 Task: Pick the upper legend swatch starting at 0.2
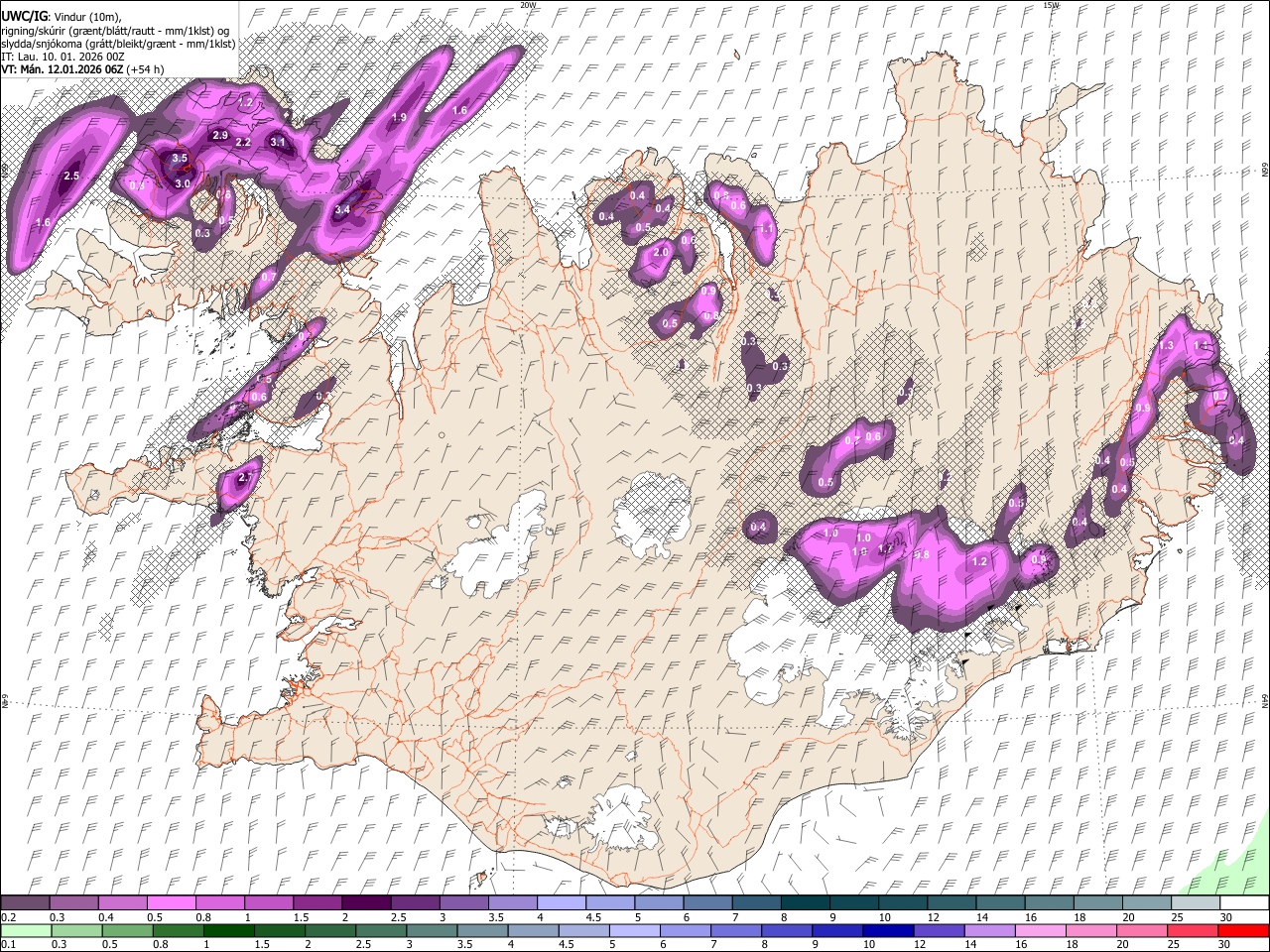tap(25, 903)
